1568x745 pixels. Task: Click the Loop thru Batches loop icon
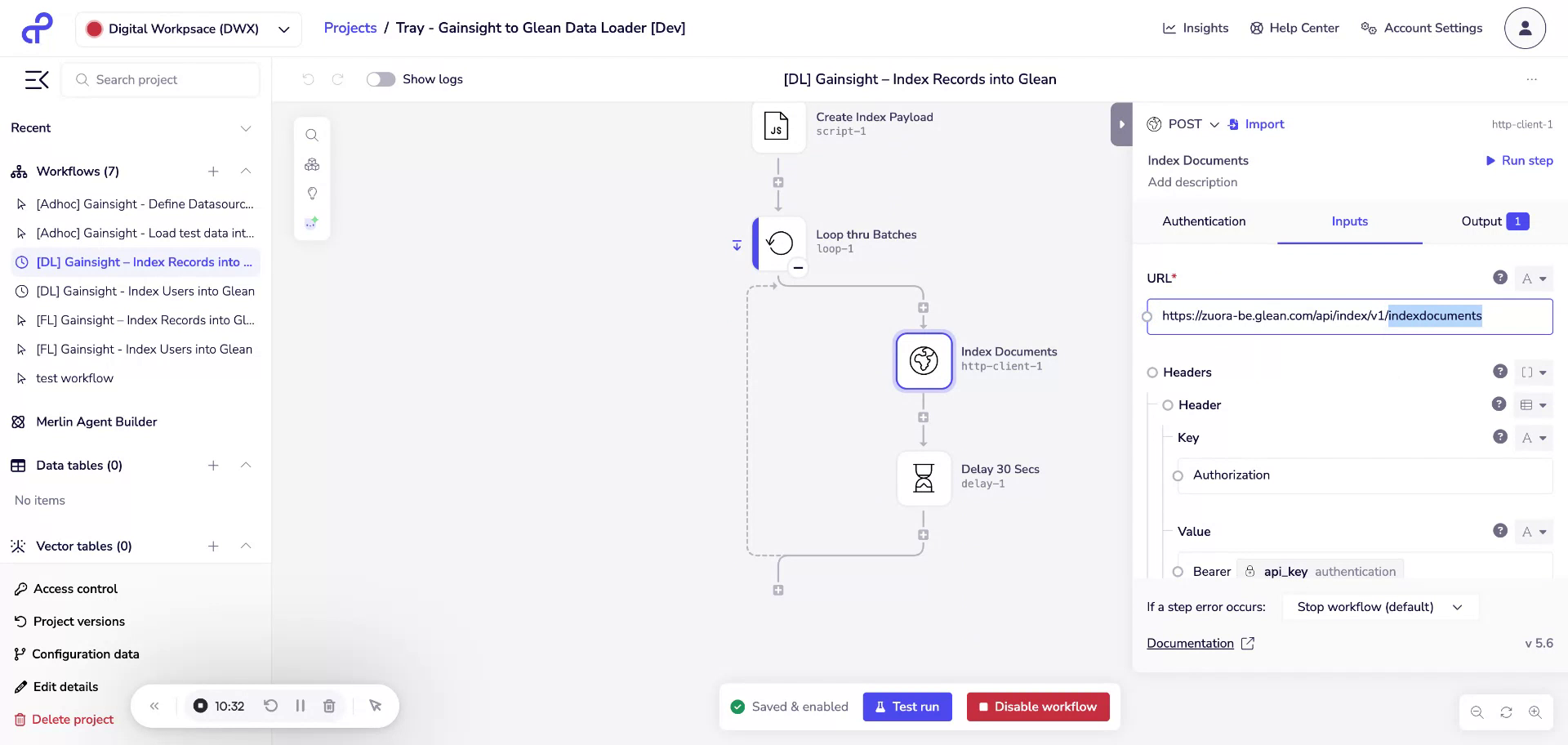pyautogui.click(x=780, y=243)
